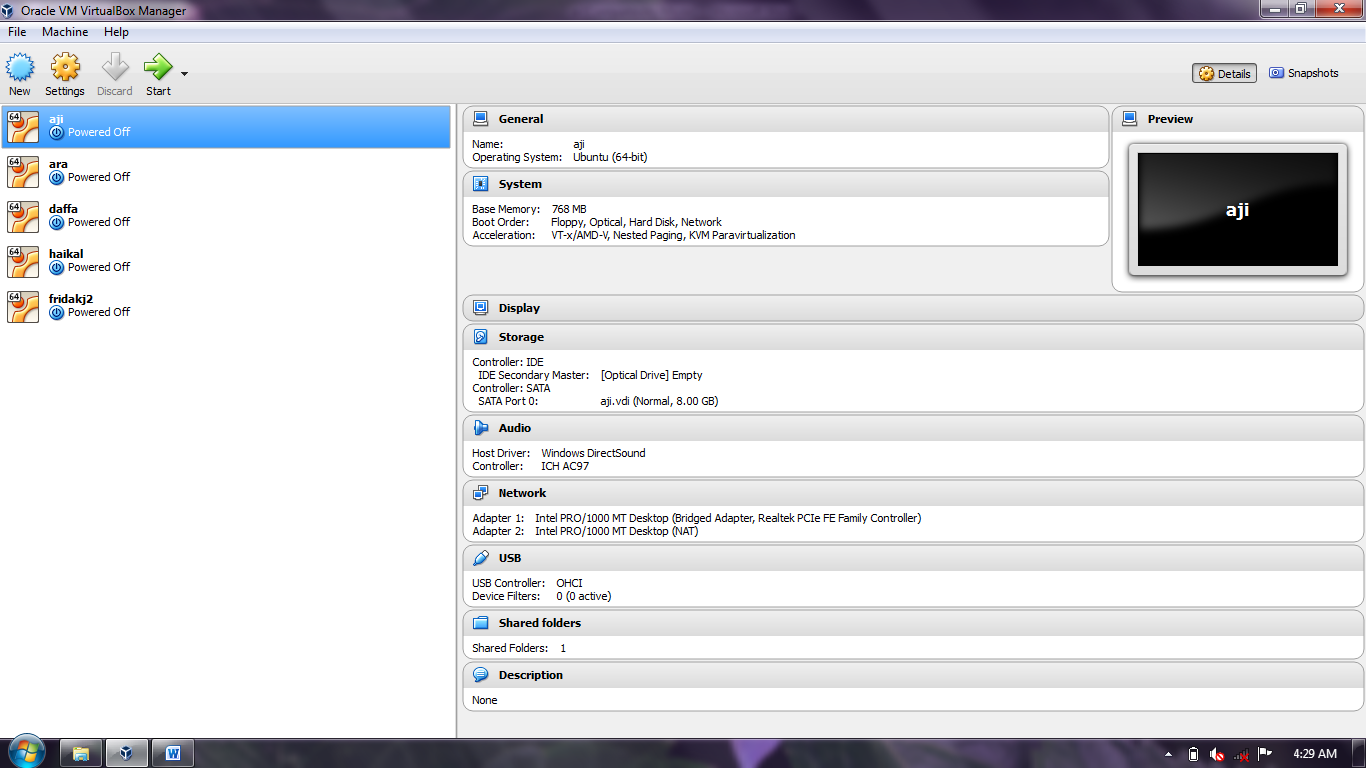
Task: Open USB settings header
Action: pos(510,558)
